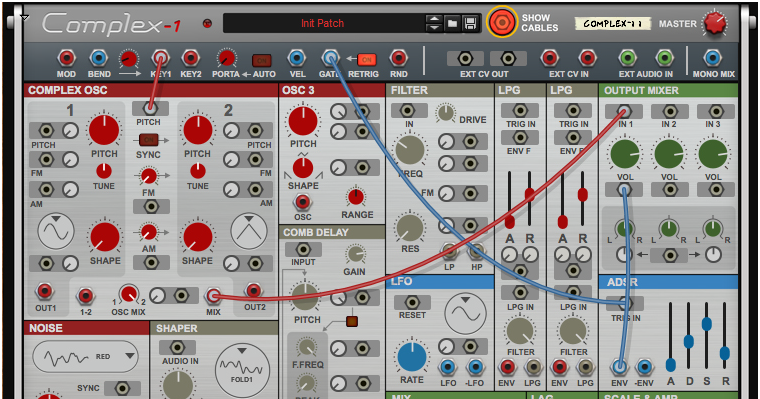Viewport: 760px width, 399px height.
Task: Click the MONO MIX output jack
Action: pyautogui.click(x=712, y=58)
